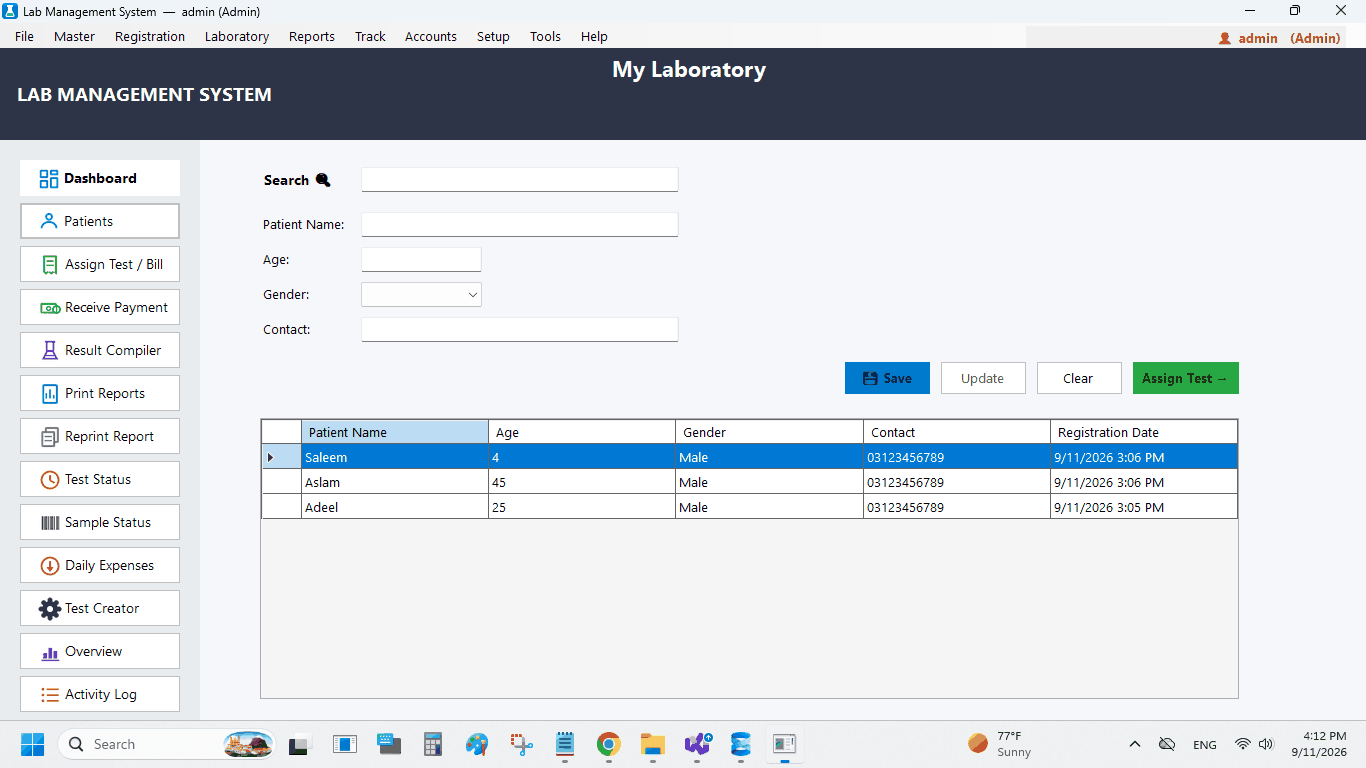Open the Accounts menu
The width and height of the screenshot is (1366, 768).
[x=431, y=36]
